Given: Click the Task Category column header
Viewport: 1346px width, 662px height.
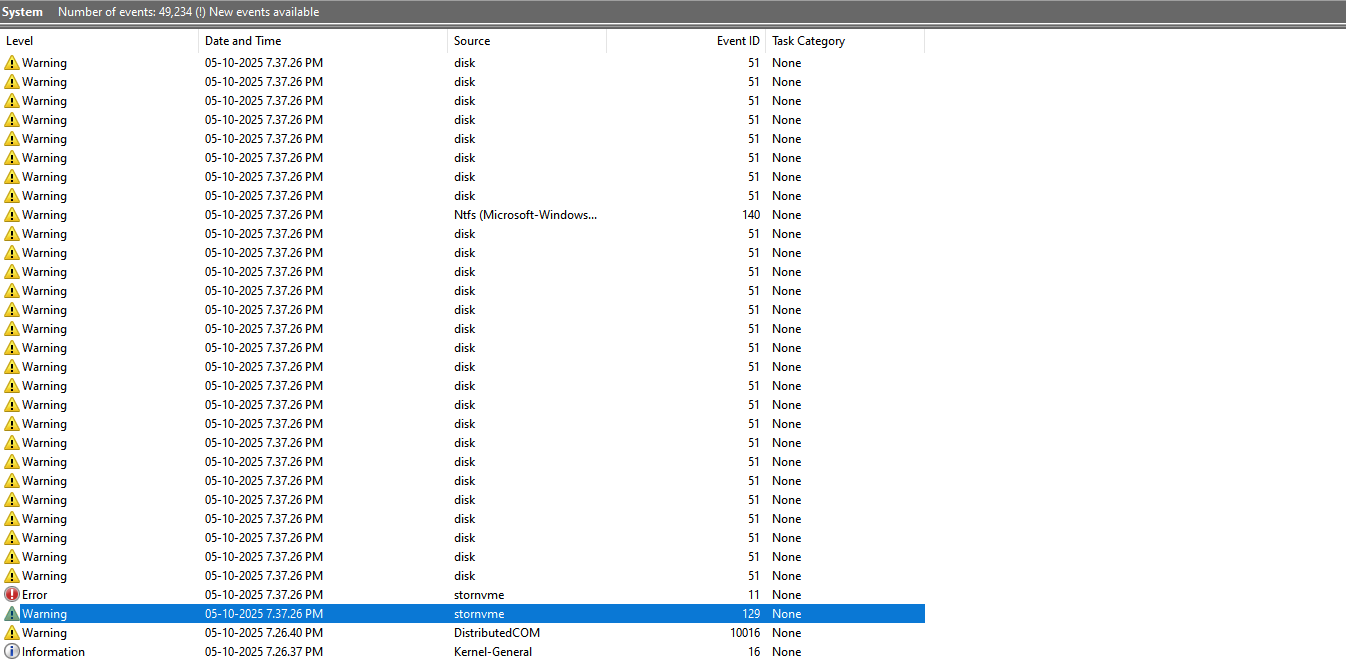Looking at the screenshot, I should [808, 41].
